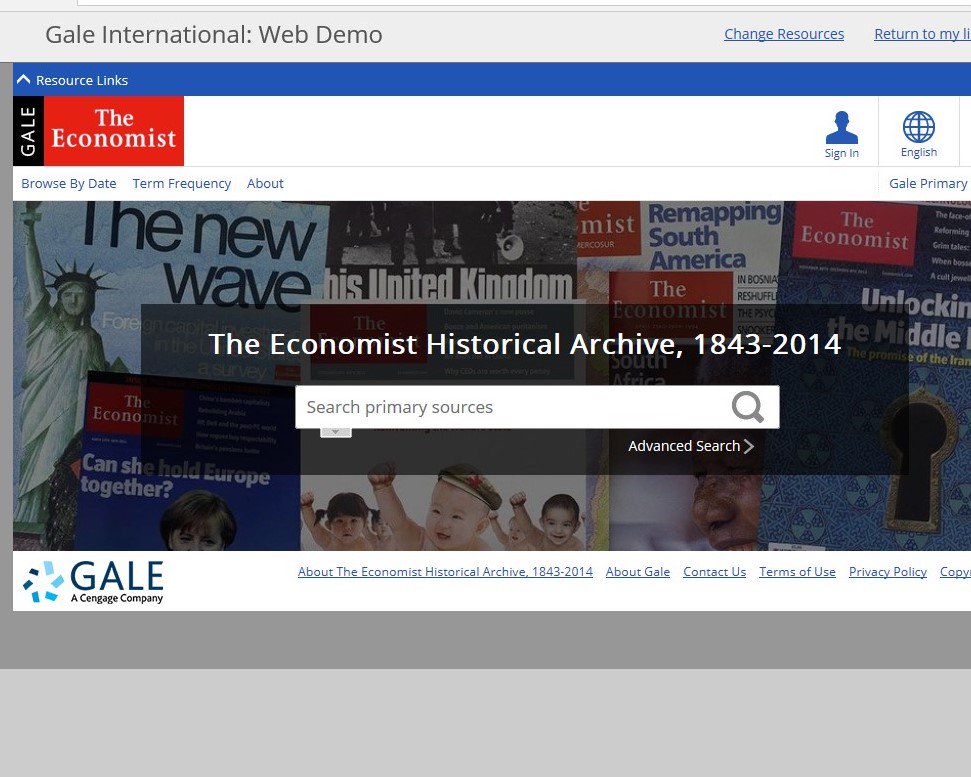Click the black GALE vertical logo
The height and width of the screenshot is (777, 971).
pos(28,131)
